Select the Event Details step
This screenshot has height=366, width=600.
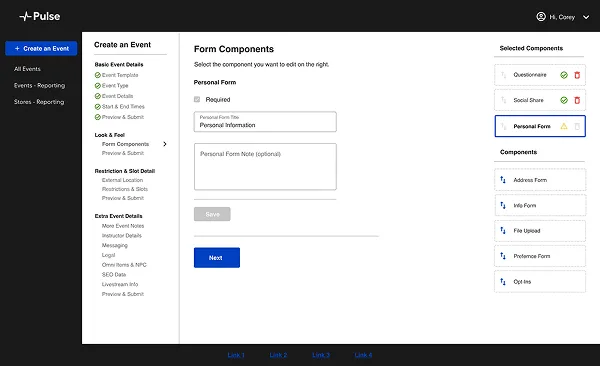point(117,96)
